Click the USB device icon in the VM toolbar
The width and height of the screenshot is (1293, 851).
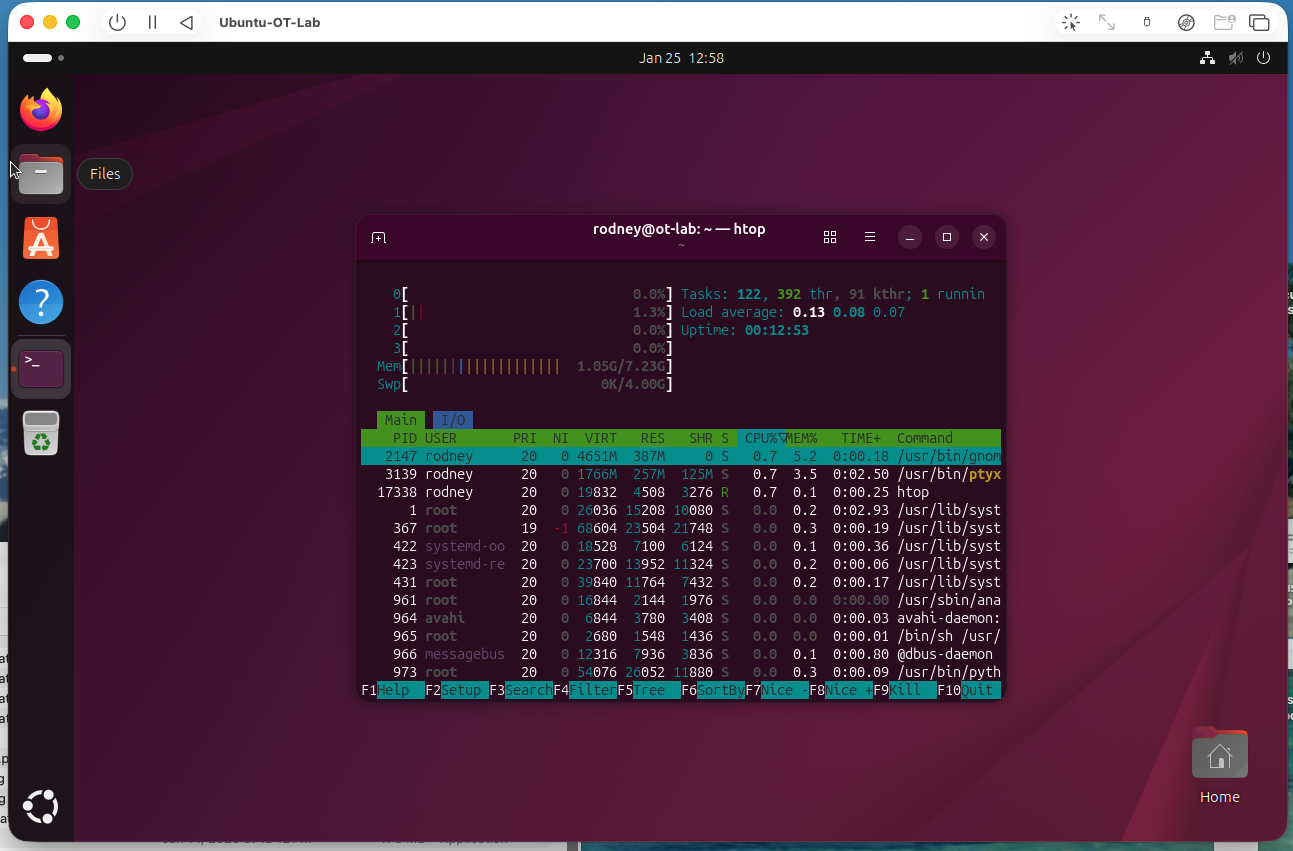(1147, 22)
